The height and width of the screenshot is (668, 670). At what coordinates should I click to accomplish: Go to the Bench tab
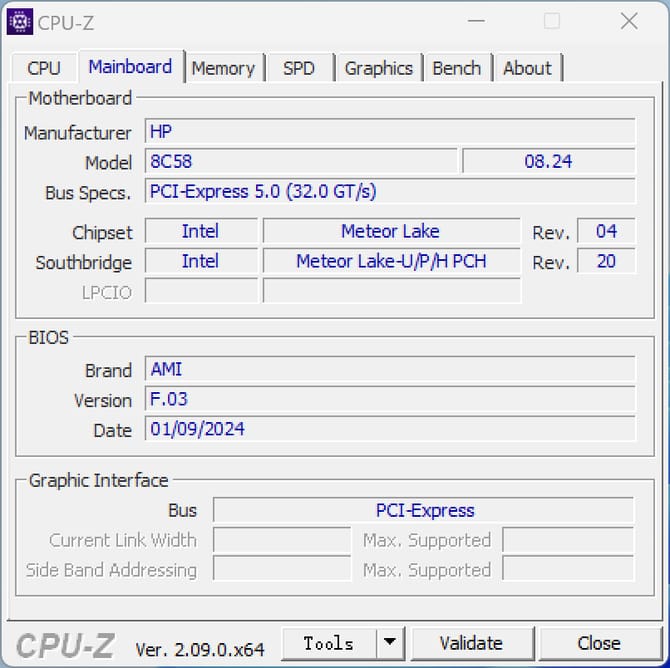[x=456, y=68]
